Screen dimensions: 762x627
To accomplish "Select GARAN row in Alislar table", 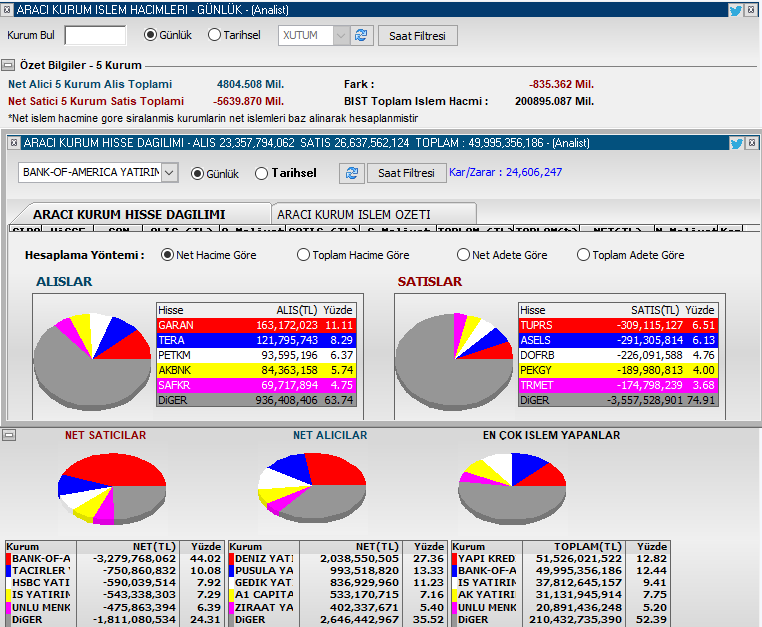I will pyautogui.click(x=256, y=325).
